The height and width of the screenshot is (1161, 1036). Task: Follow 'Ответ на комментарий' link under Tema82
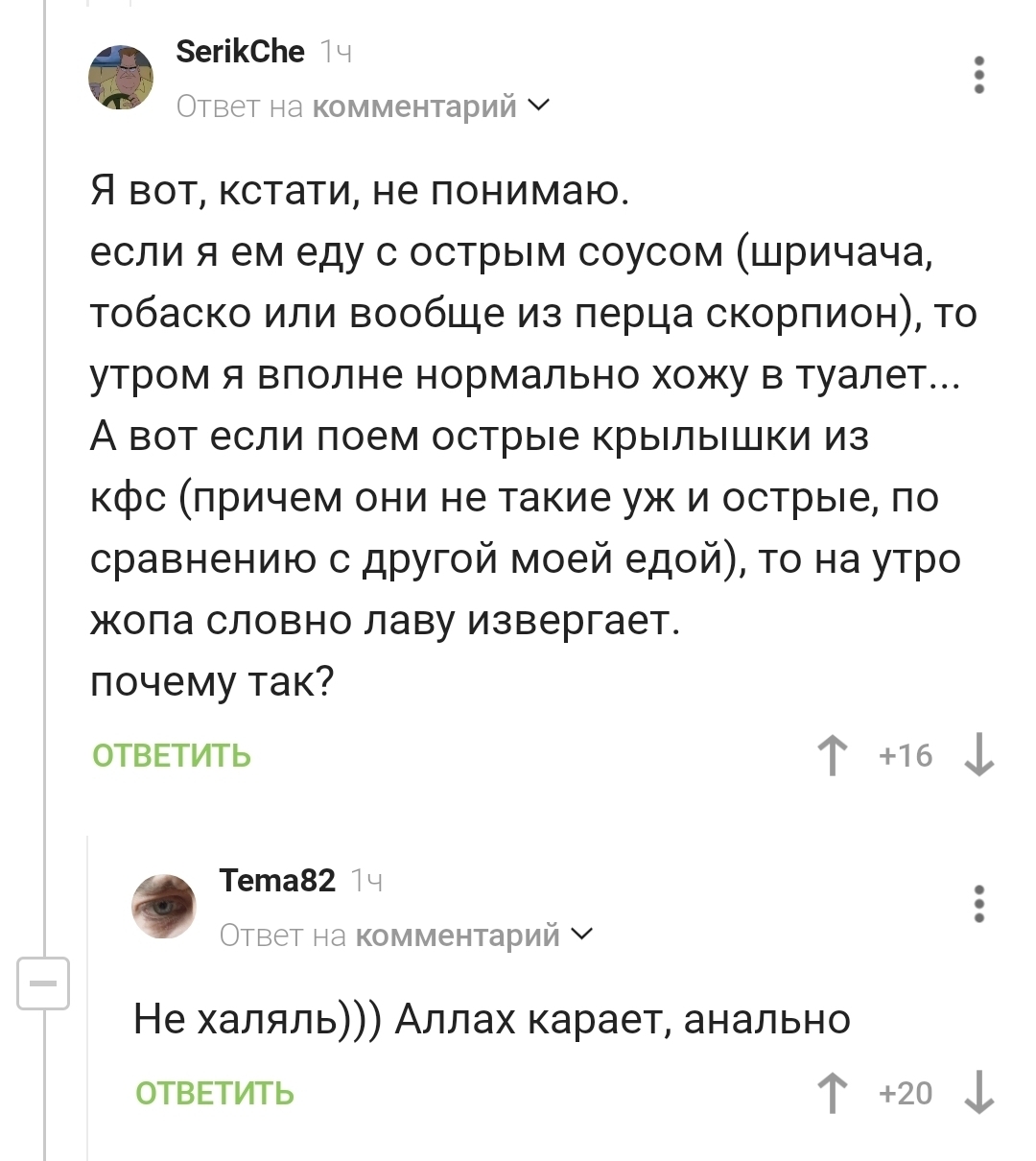[x=390, y=935]
